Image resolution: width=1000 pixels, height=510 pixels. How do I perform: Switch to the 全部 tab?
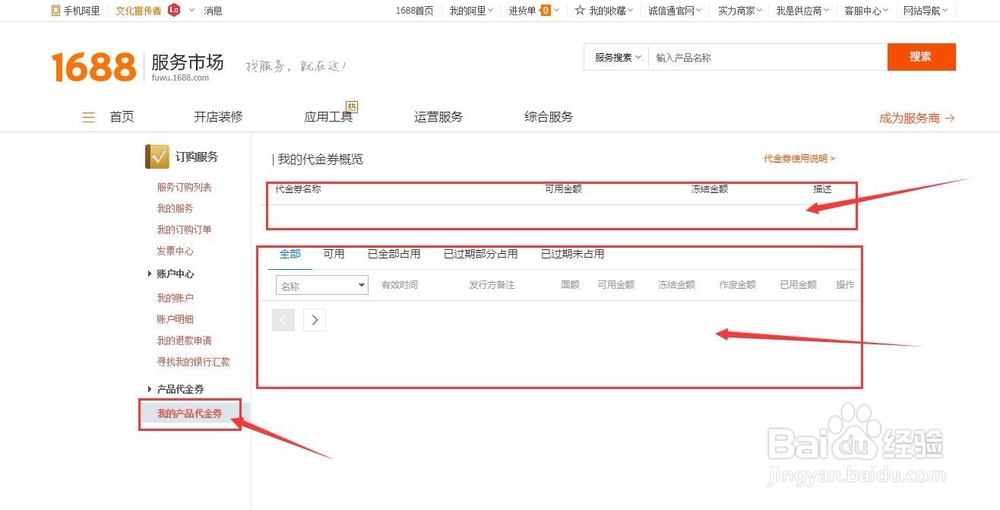pyautogui.click(x=290, y=254)
